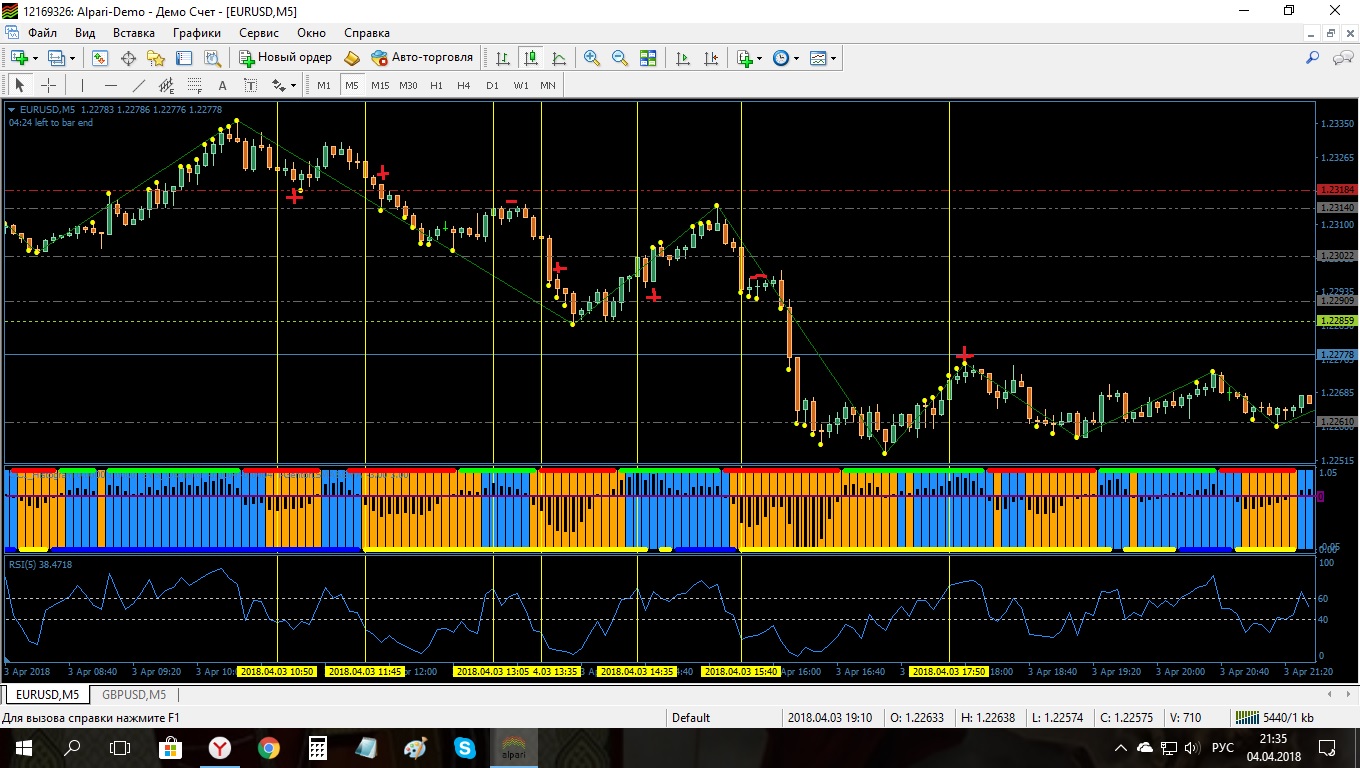Select the text label tool (A)
The width and height of the screenshot is (1360, 768).
click(x=222, y=85)
